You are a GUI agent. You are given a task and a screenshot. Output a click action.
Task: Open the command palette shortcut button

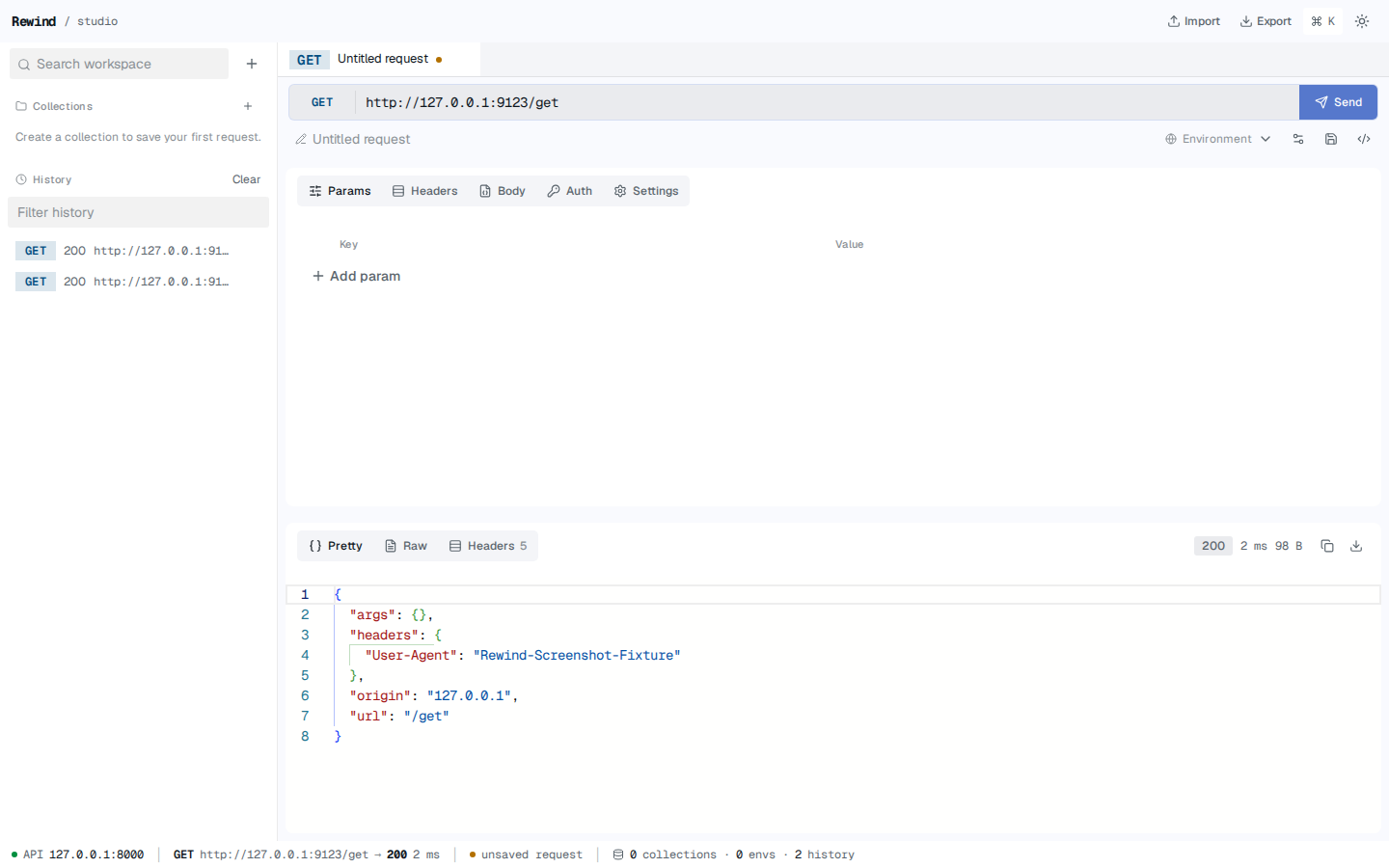pyautogui.click(x=1323, y=21)
